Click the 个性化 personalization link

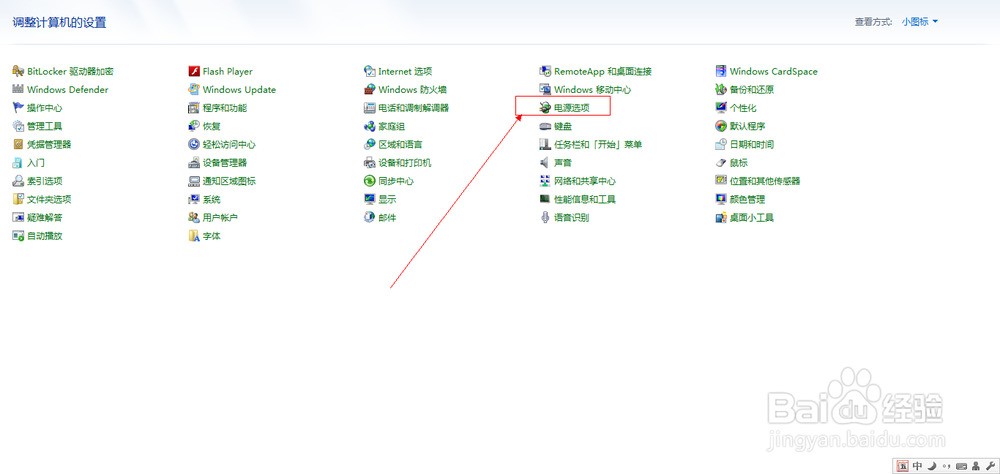coord(743,108)
